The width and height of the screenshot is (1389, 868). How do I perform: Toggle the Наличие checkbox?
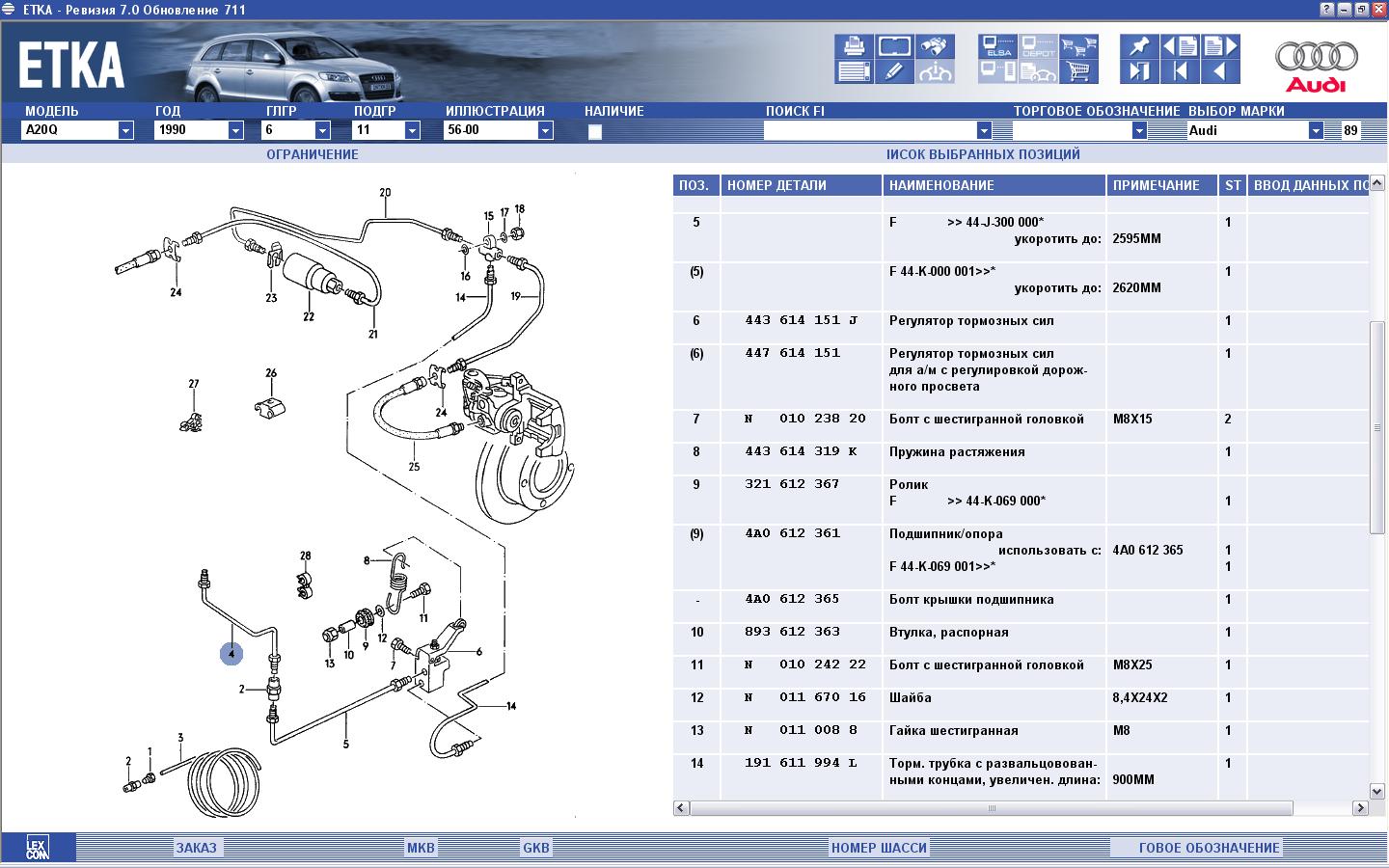click(x=595, y=131)
